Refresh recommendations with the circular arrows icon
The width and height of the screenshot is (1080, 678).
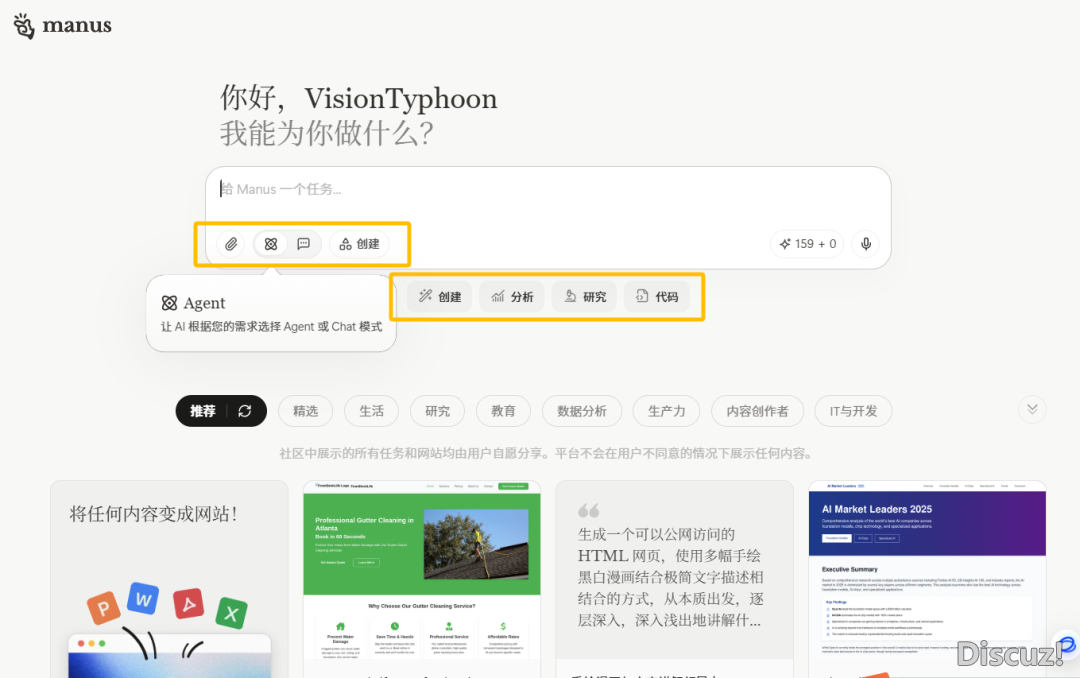[x=245, y=411]
